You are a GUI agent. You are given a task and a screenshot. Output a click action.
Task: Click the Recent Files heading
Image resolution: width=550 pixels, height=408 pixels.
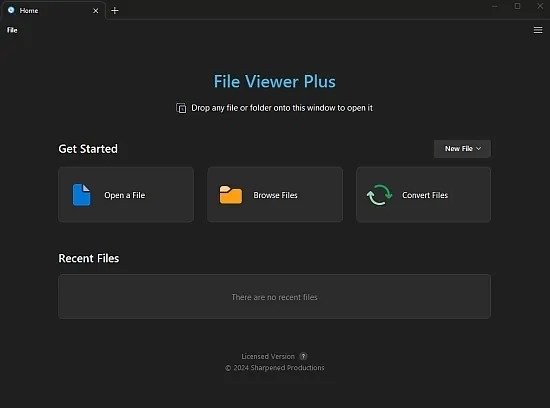(x=89, y=258)
